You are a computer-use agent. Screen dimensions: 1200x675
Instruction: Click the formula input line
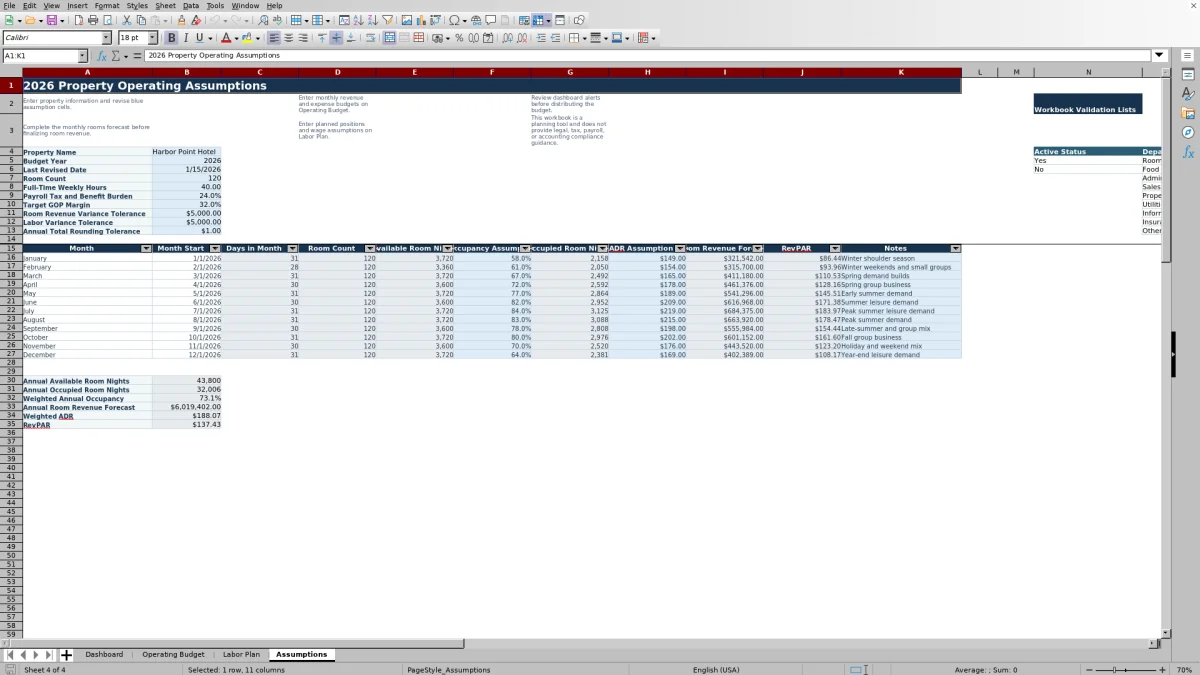click(647, 56)
